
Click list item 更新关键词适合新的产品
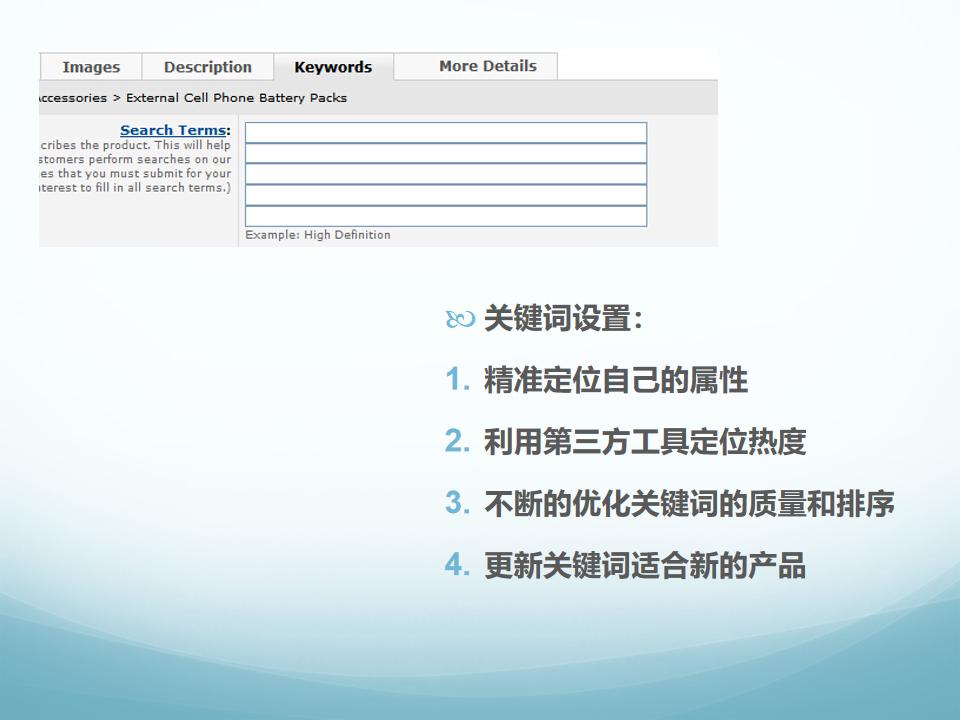tap(644, 566)
